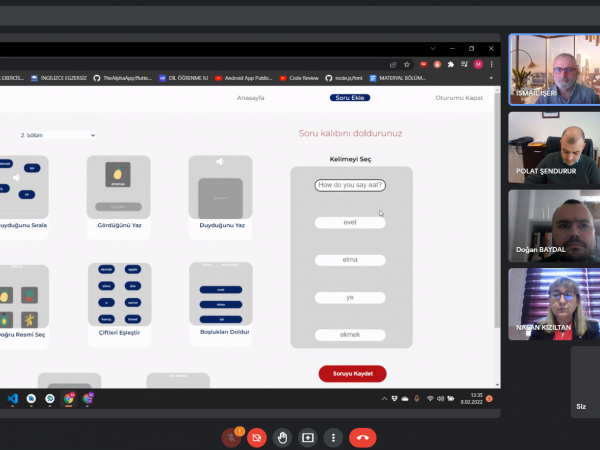
Task: Select Duyduğunu Yaz question template
Action: [x=221, y=196]
